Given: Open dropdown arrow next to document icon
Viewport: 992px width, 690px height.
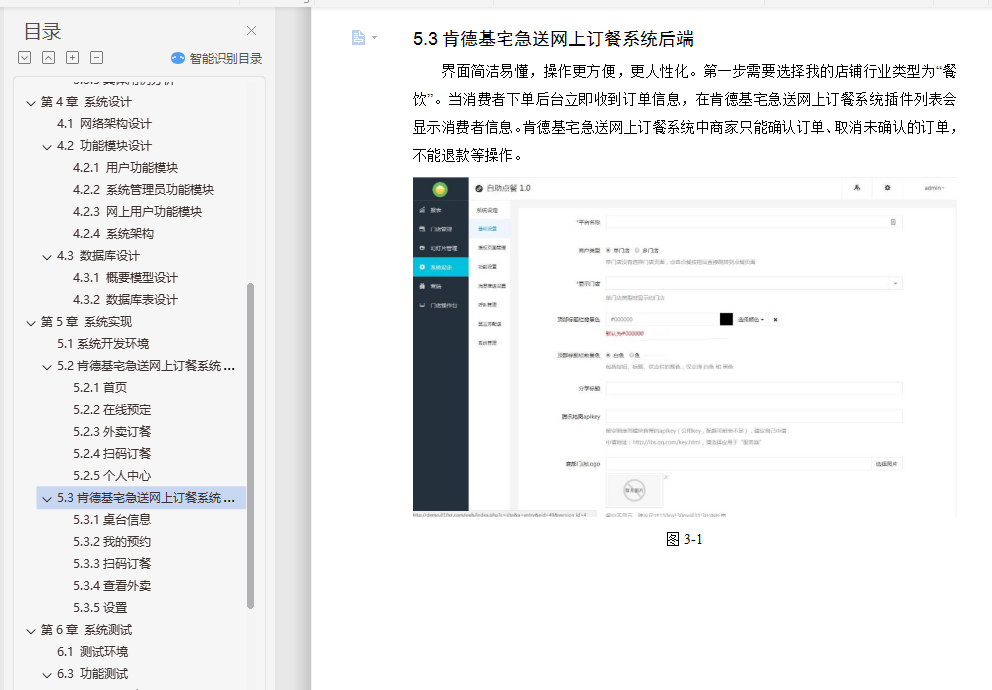Looking at the screenshot, I should (x=375, y=38).
